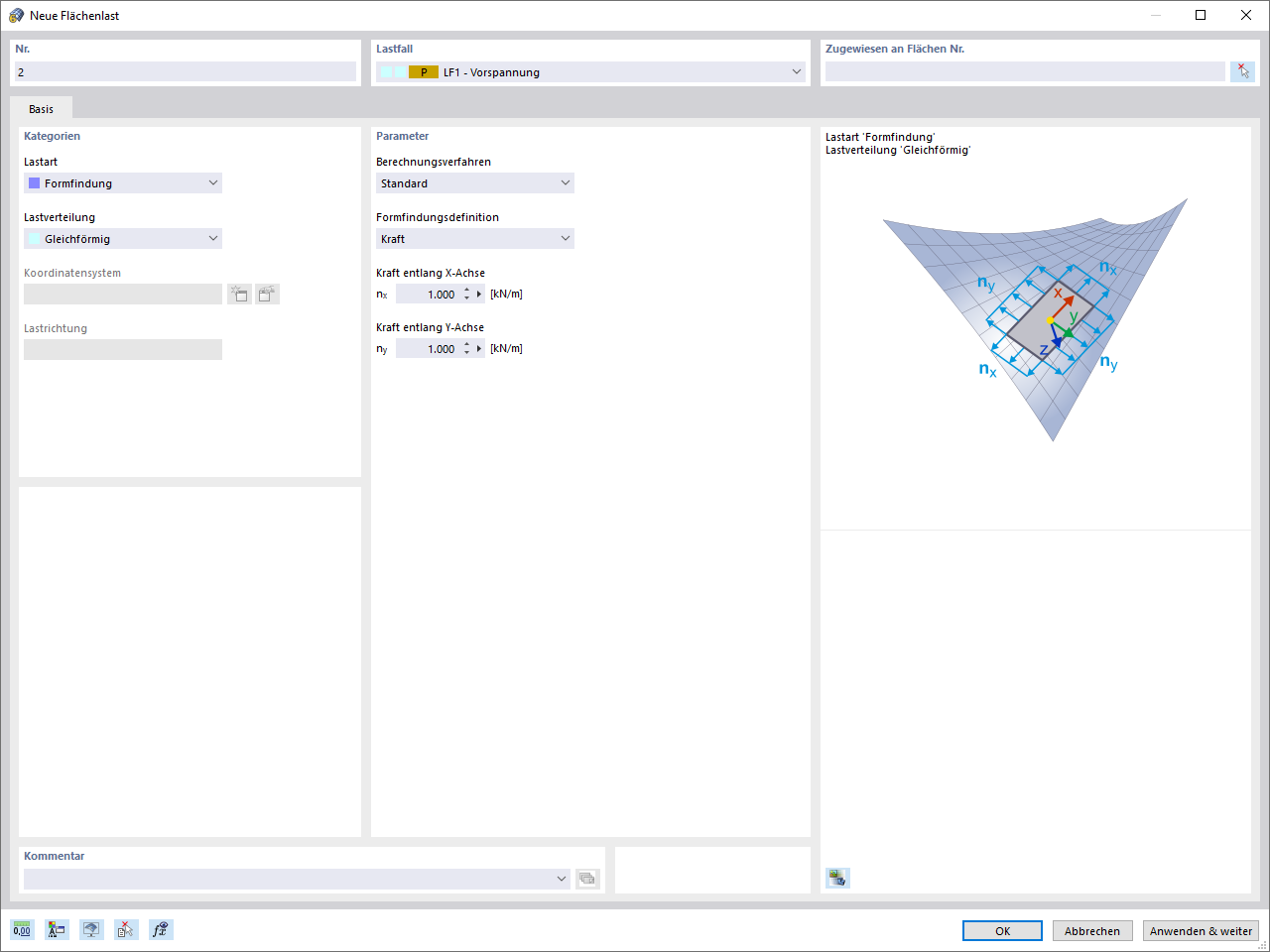Open the ny value arrow menu
The height and width of the screenshot is (952, 1270).
pyautogui.click(x=479, y=348)
